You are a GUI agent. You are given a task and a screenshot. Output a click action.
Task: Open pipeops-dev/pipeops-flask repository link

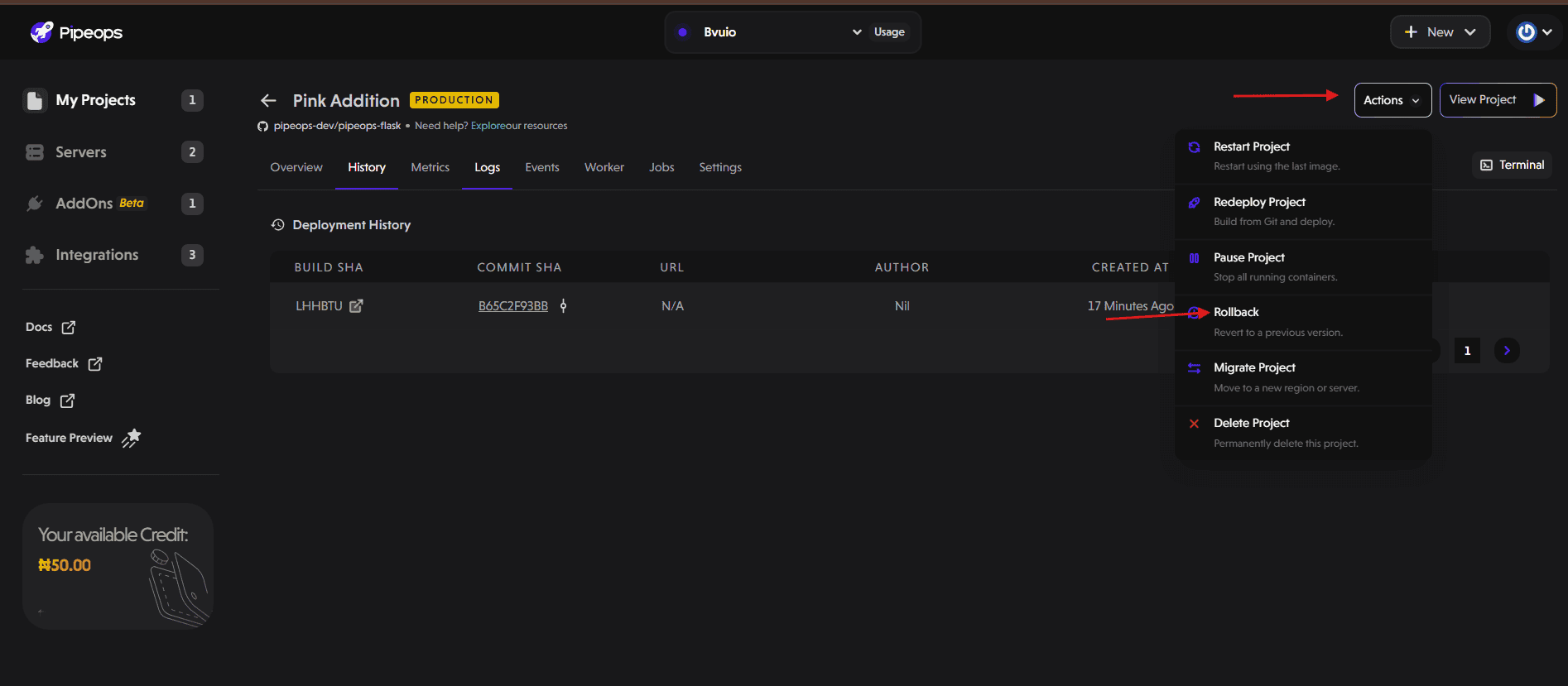[337, 126]
